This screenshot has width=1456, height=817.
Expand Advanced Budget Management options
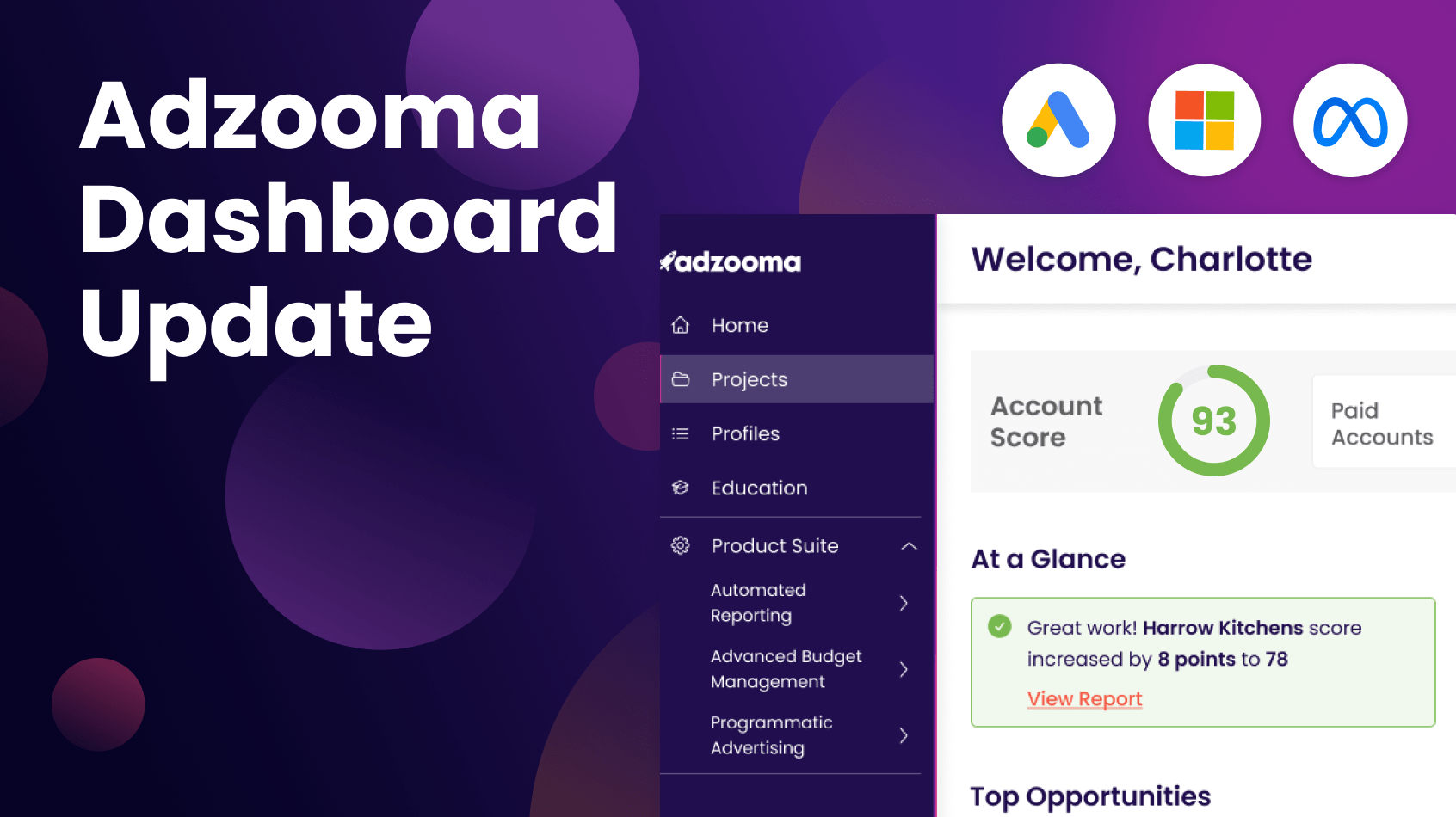tap(904, 669)
